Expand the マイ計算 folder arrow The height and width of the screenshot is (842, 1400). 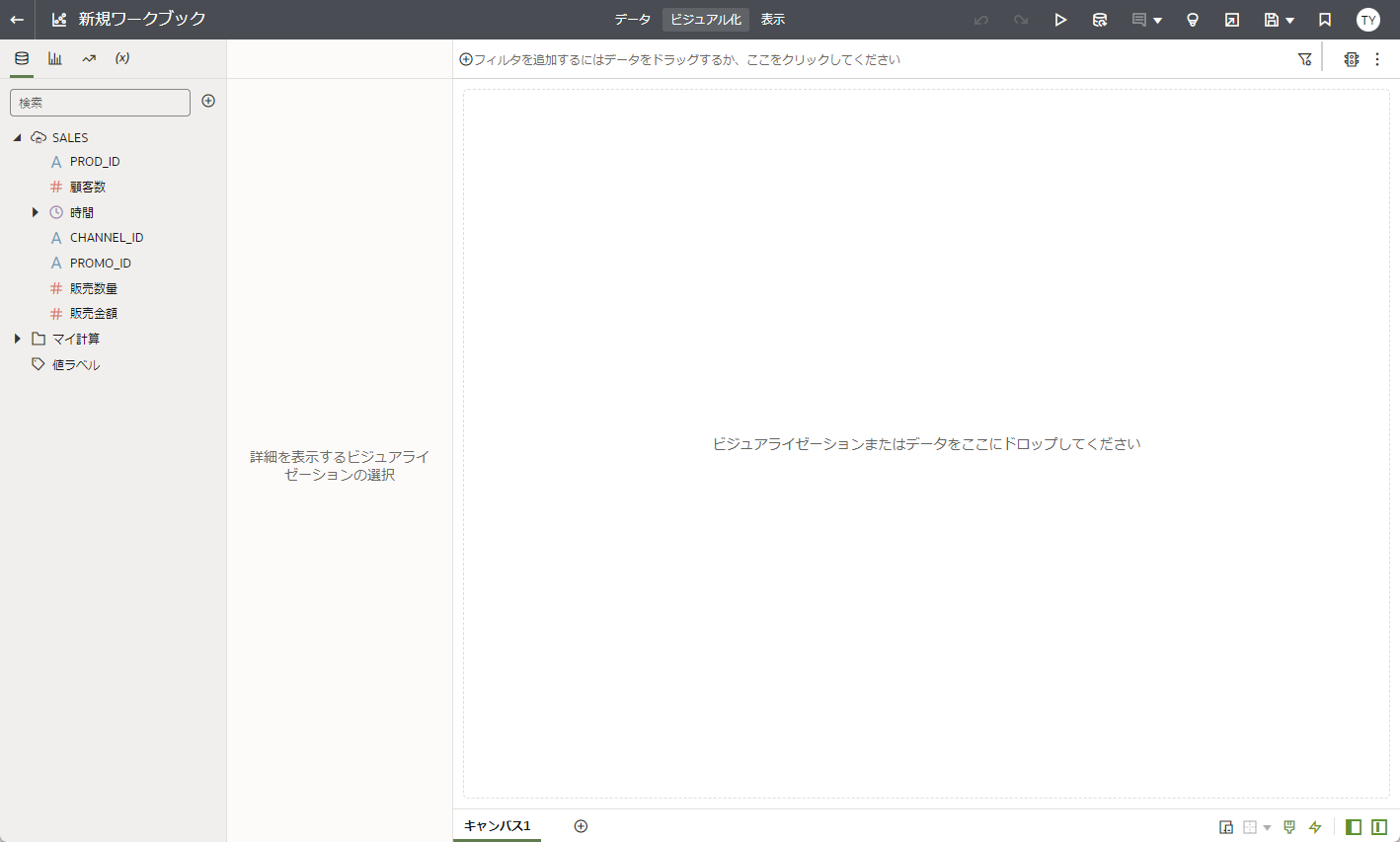pos(17,339)
